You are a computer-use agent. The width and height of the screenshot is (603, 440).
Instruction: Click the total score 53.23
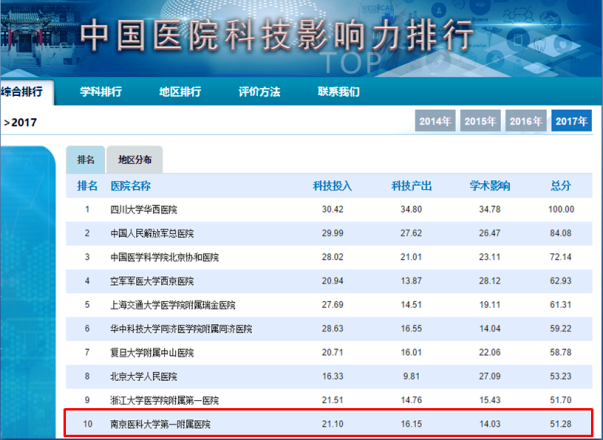(561, 377)
